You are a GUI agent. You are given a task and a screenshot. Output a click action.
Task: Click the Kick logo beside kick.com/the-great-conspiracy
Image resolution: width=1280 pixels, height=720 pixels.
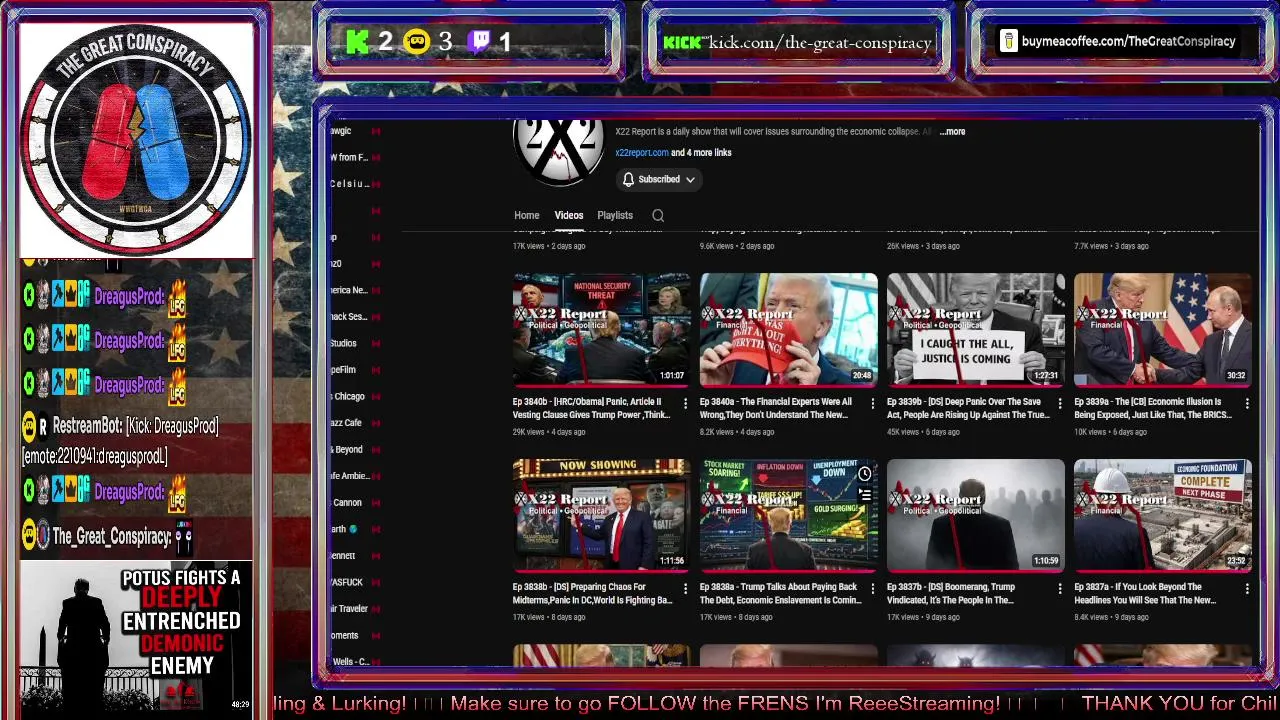point(683,42)
